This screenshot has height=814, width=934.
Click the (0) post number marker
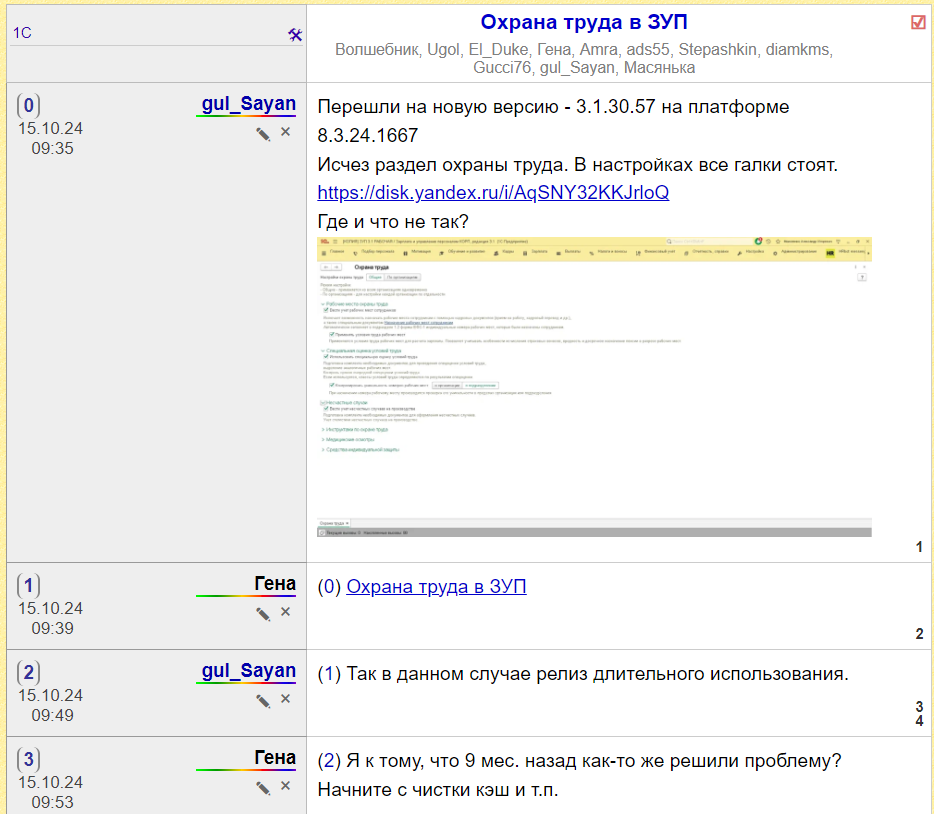click(29, 105)
